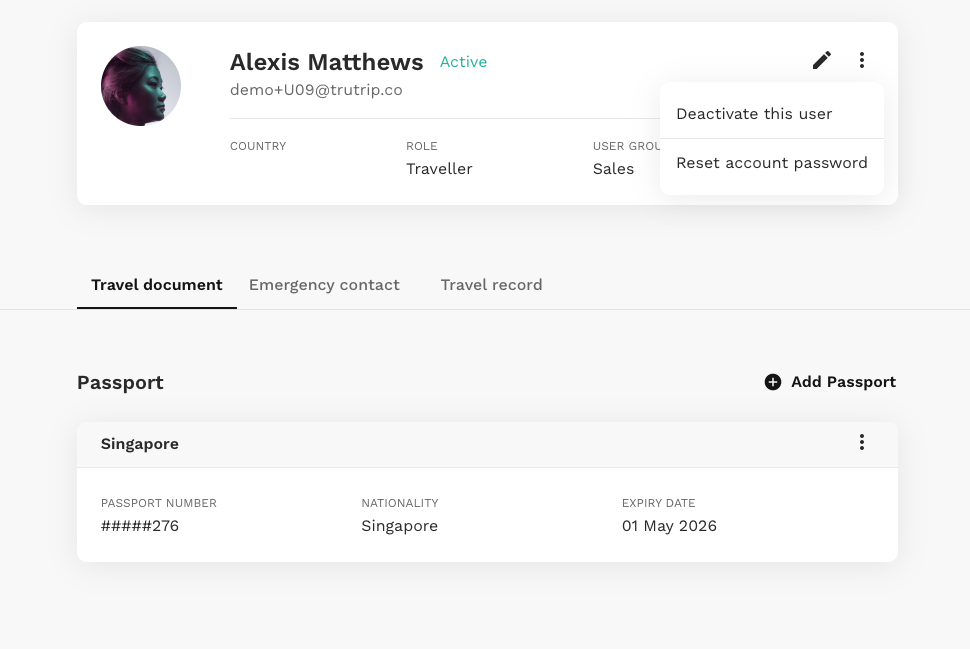This screenshot has width=970, height=649.
Task: Choose Reset account password
Action: click(x=772, y=163)
